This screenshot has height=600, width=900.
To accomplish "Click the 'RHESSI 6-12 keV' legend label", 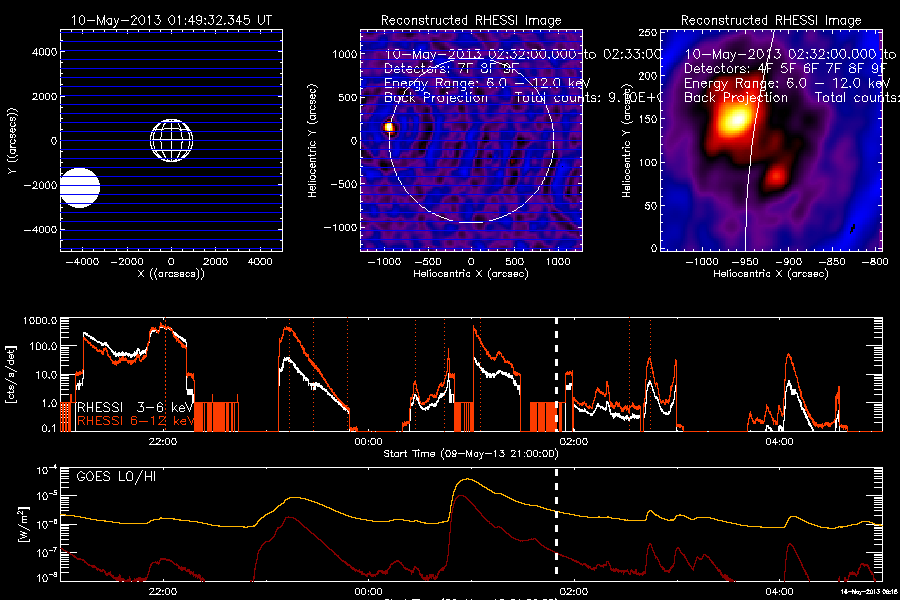I will point(135,421).
